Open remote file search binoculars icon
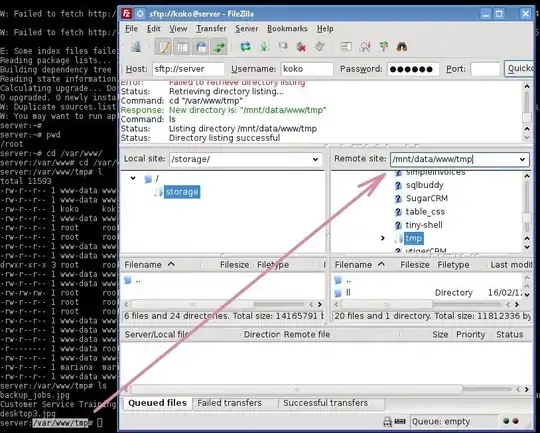Screen dimensions: 540x433 [402, 47]
